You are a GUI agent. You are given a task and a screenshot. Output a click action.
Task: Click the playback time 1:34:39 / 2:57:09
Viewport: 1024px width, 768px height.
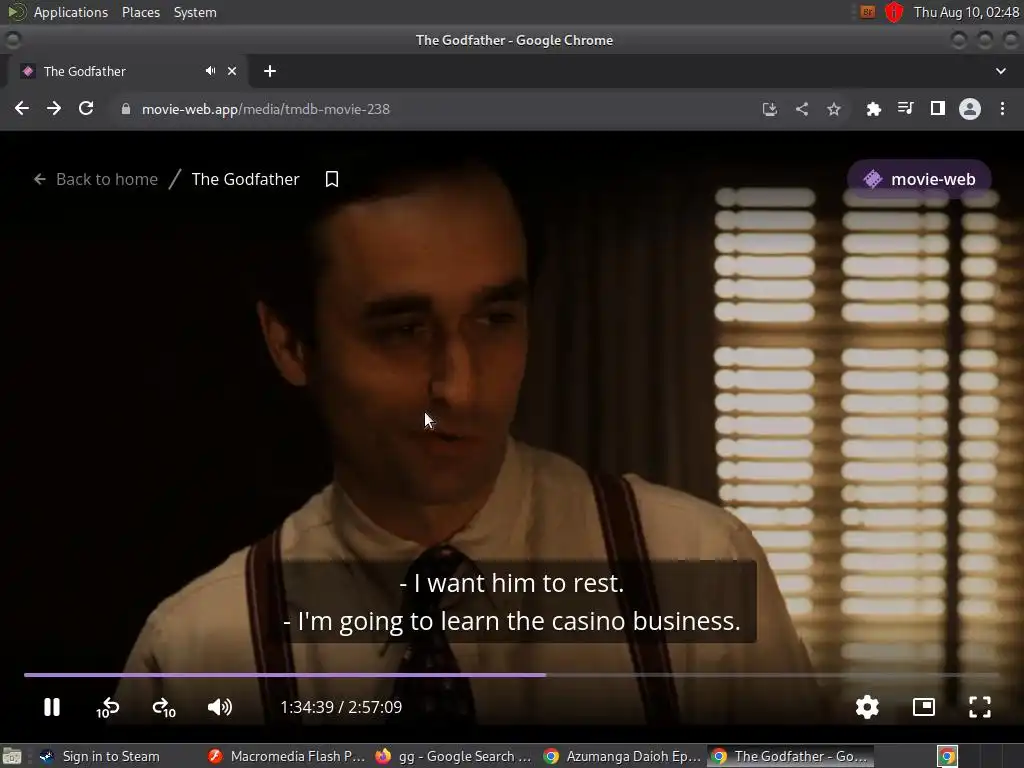coord(341,707)
